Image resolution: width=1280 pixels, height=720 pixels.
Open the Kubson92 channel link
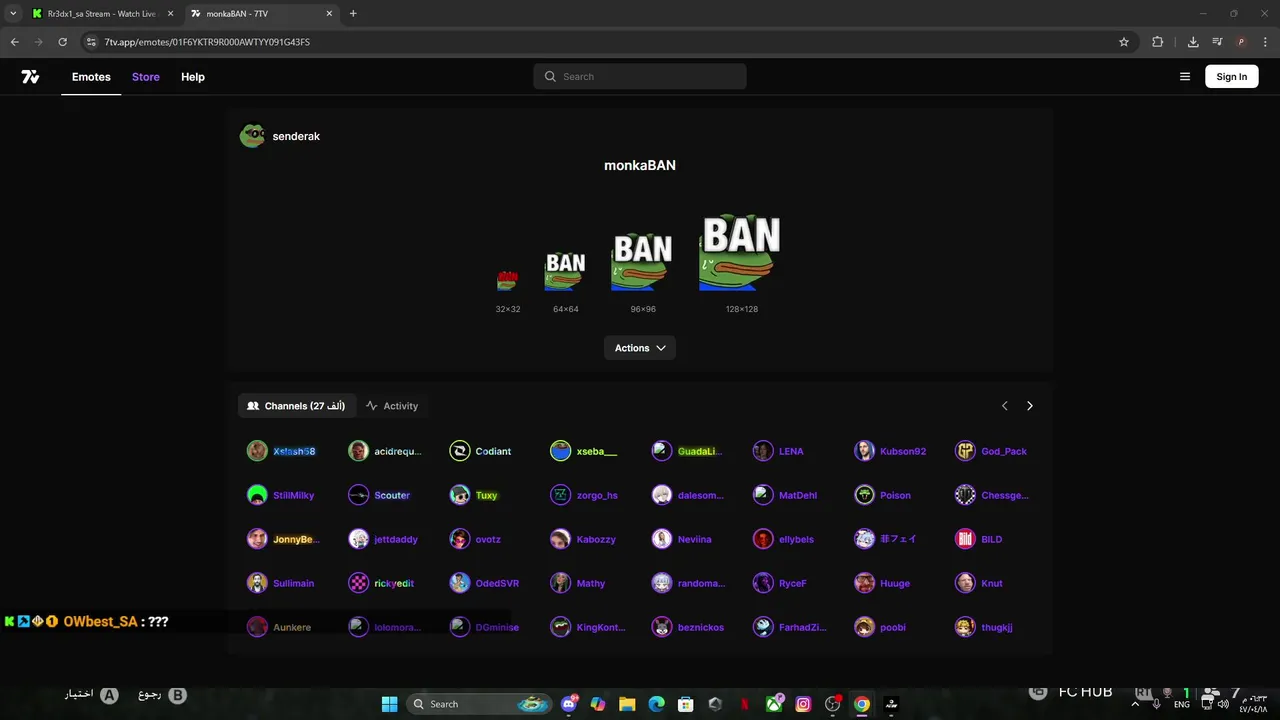click(x=903, y=451)
